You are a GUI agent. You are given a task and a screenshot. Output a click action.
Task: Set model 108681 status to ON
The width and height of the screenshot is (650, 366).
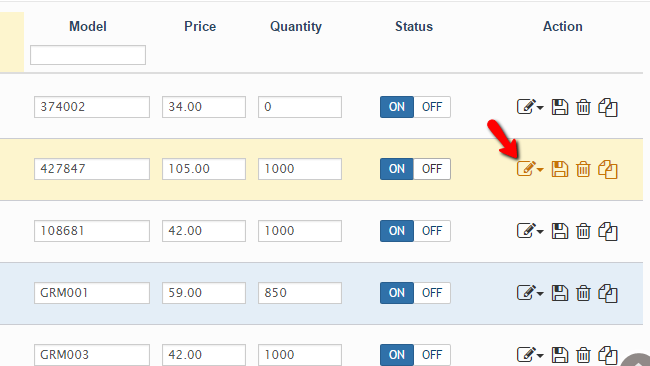[x=397, y=231]
